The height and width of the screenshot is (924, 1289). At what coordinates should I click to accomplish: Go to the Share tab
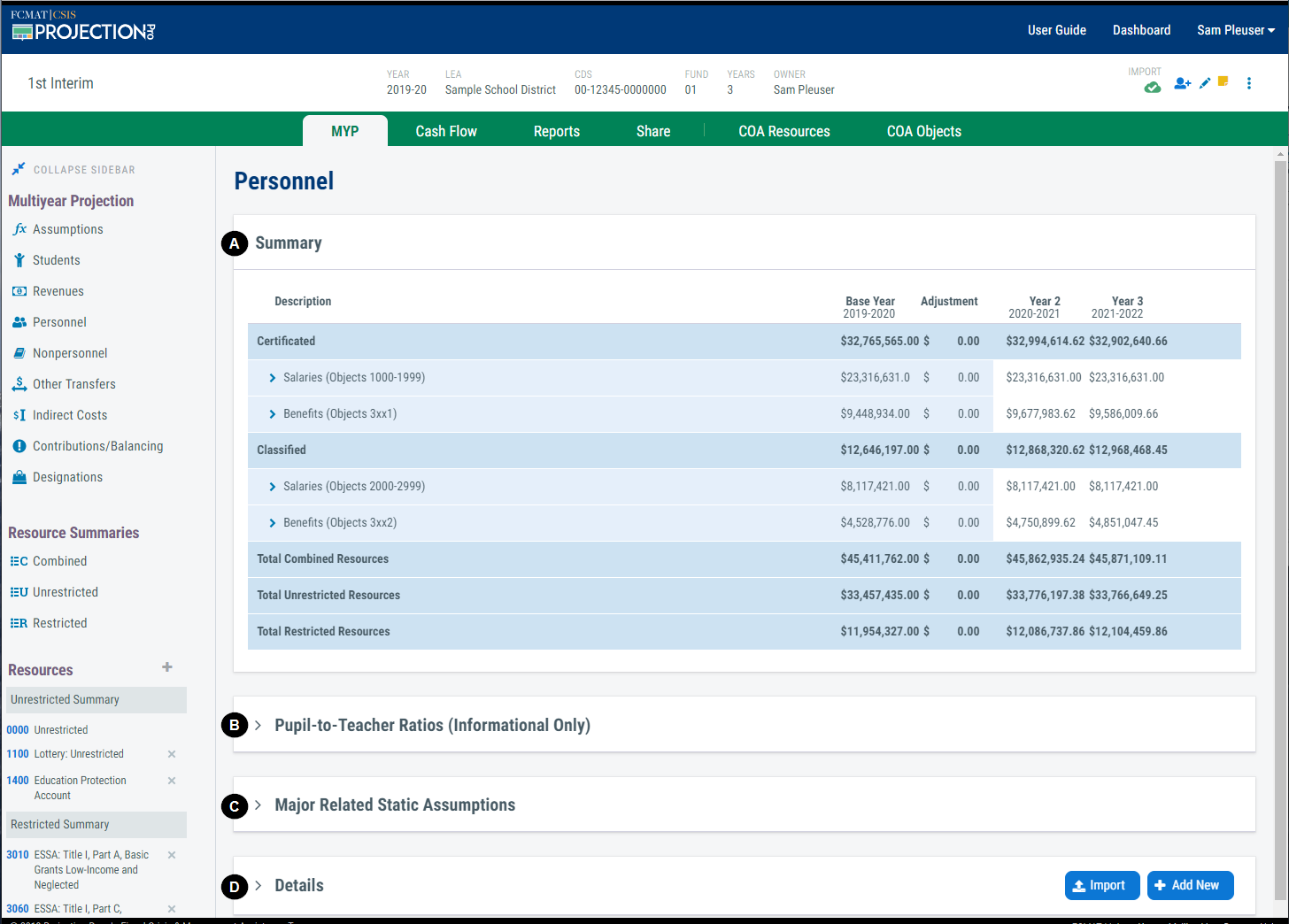coord(653,131)
